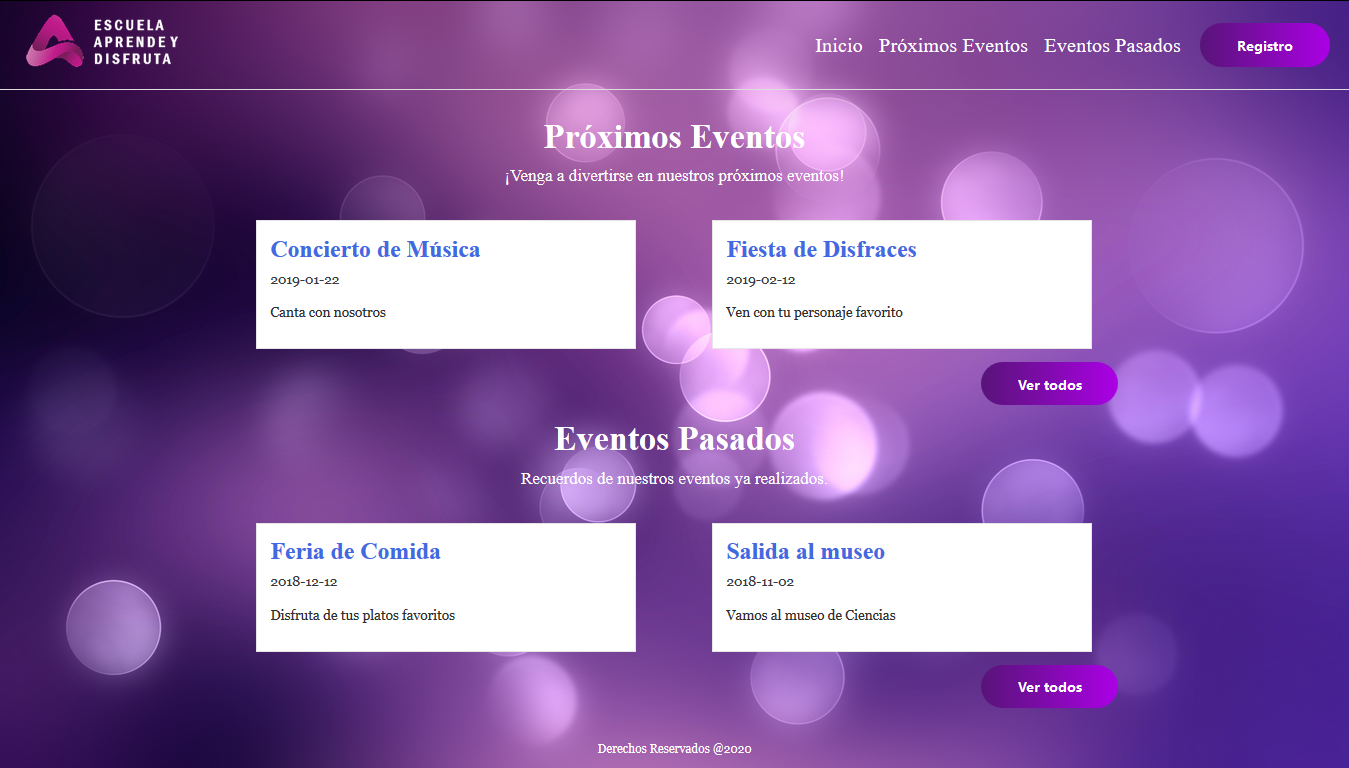The height and width of the screenshot is (768, 1349).
Task: Click the Próximos Eventos page heading
Action: coord(674,136)
